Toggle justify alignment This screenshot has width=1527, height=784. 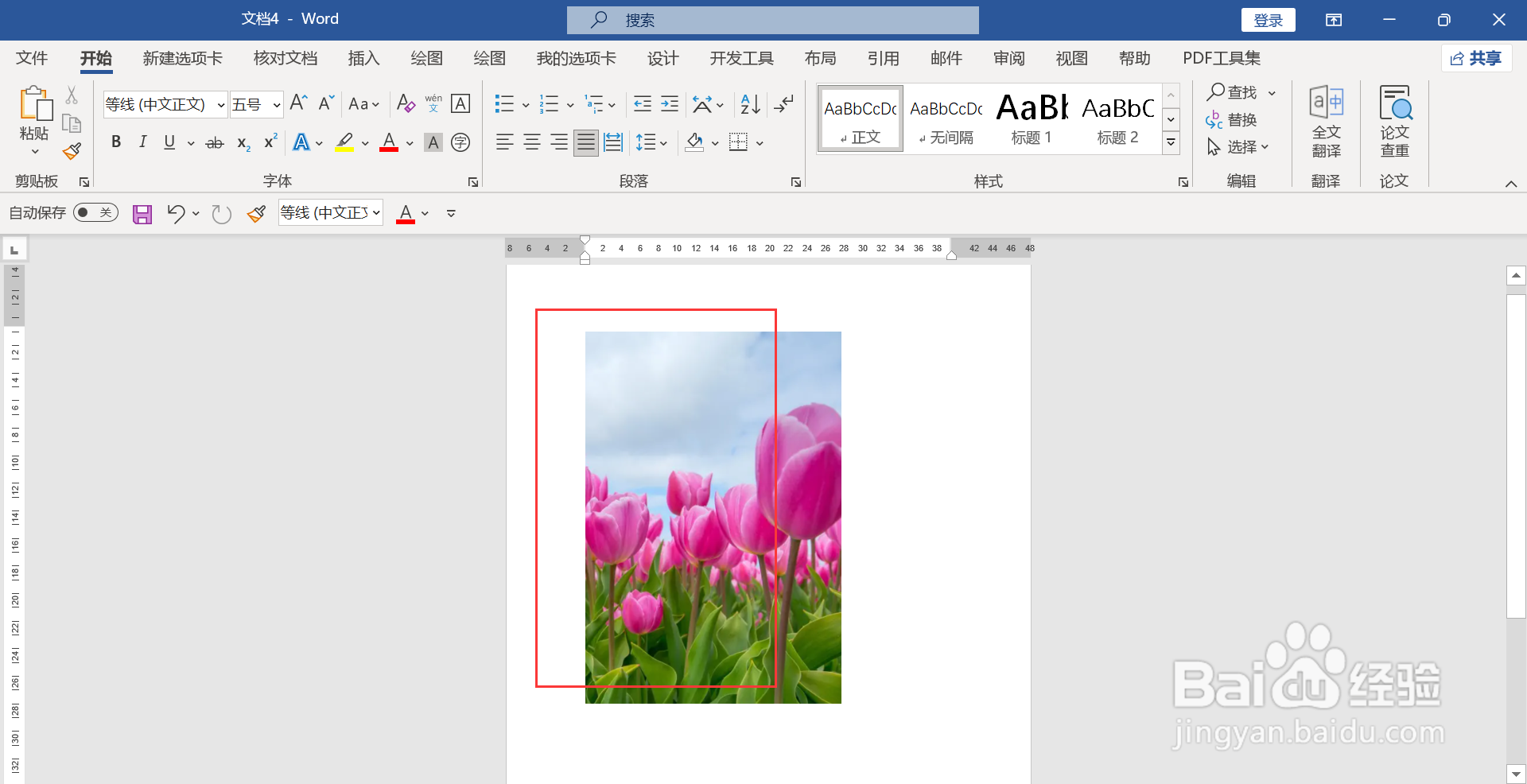[586, 142]
